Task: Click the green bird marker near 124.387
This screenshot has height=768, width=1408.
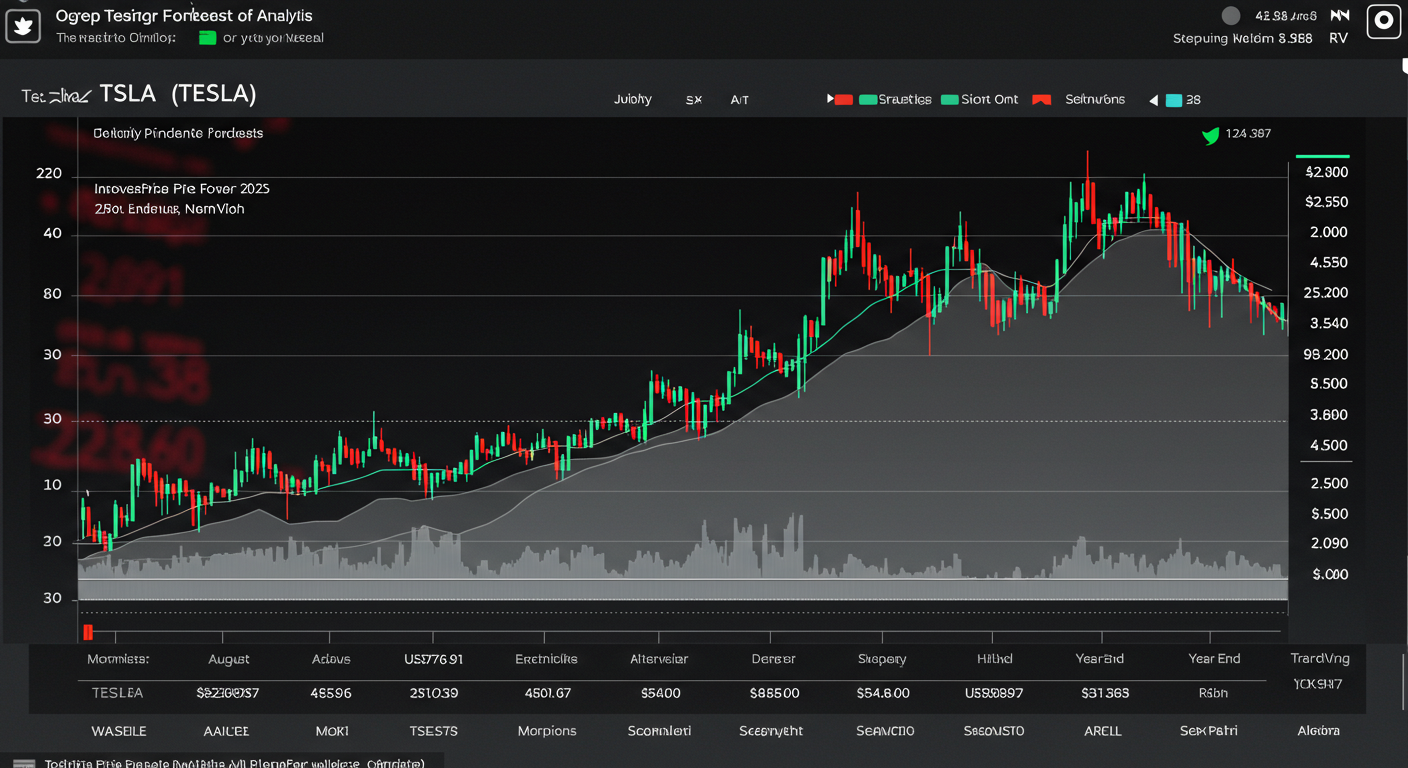Action: 1210,135
